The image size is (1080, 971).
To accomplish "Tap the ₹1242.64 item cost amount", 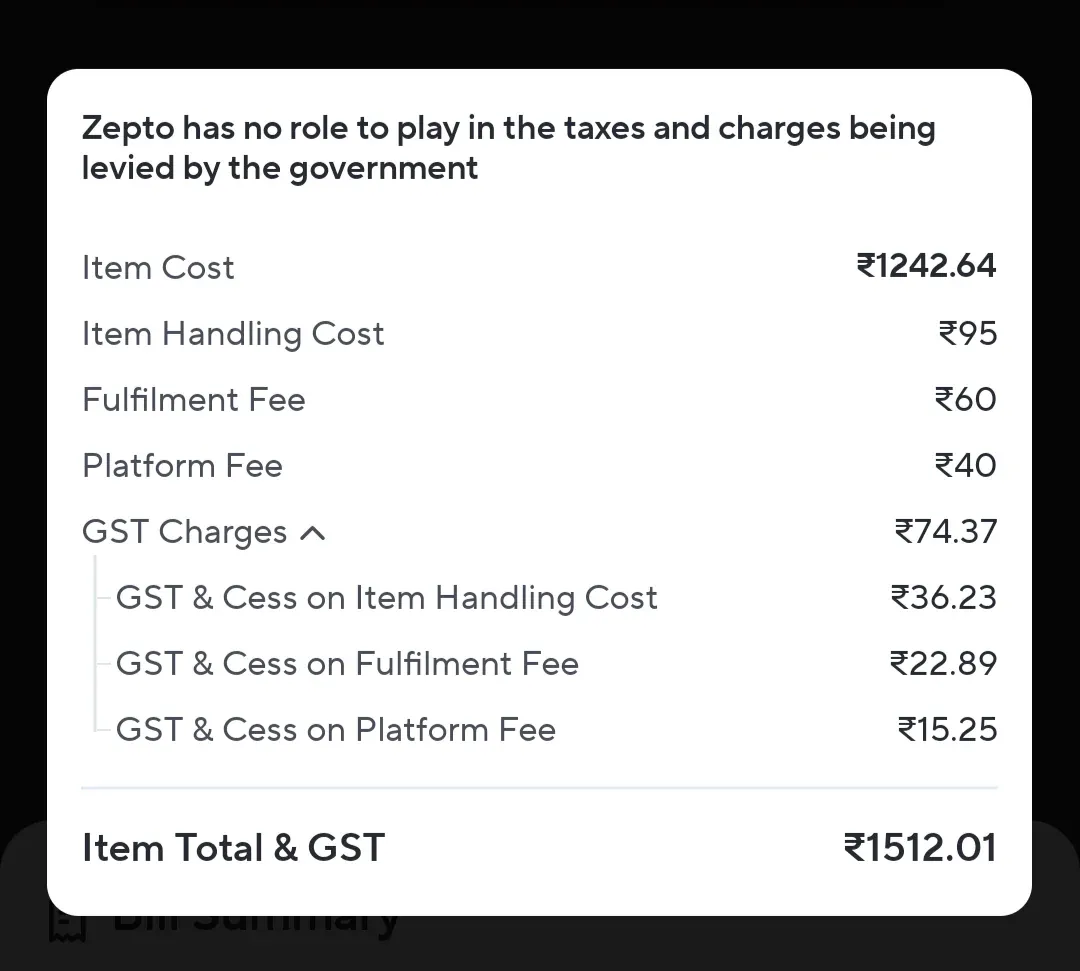I will coord(926,266).
